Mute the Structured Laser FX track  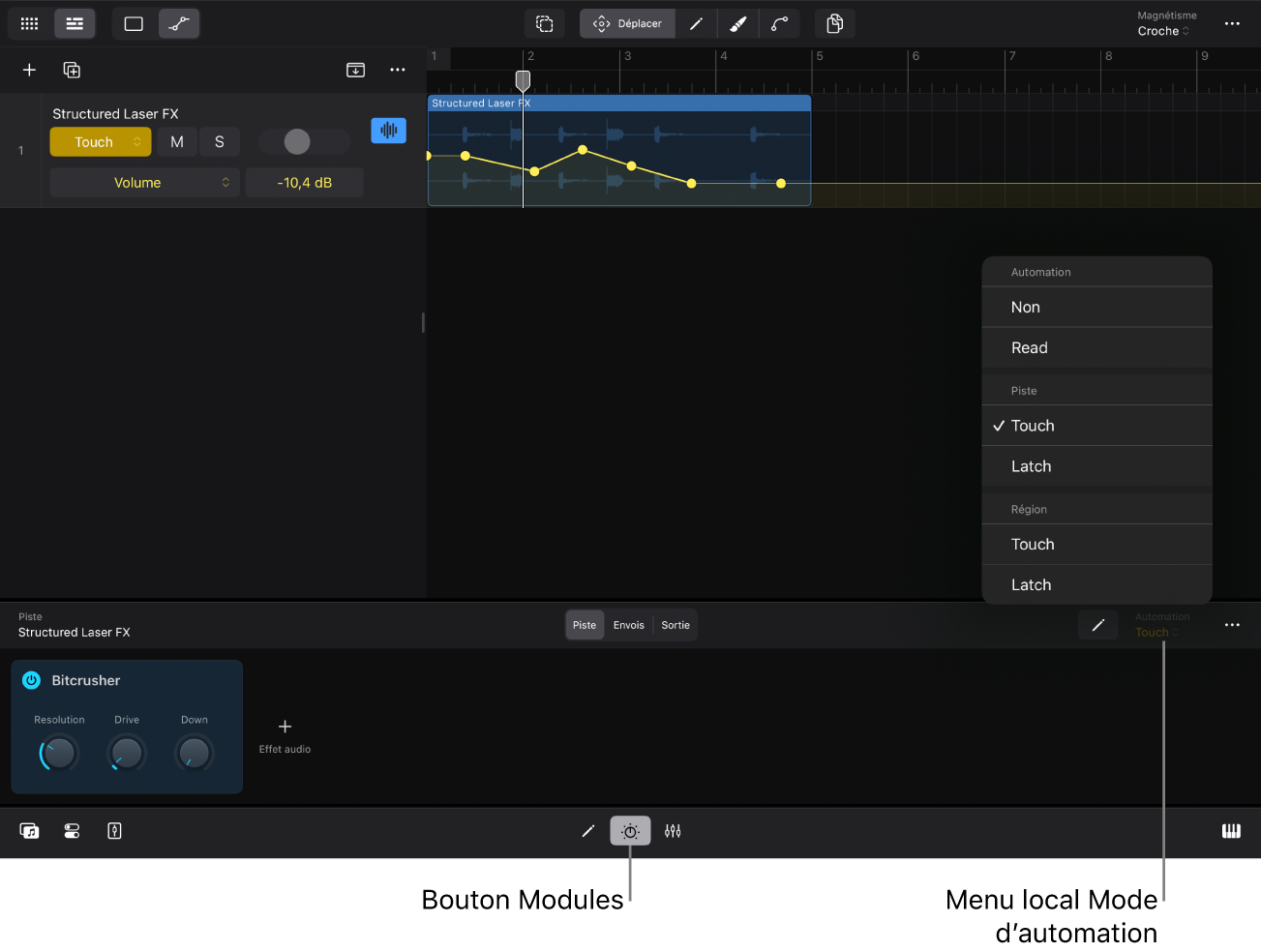click(176, 141)
